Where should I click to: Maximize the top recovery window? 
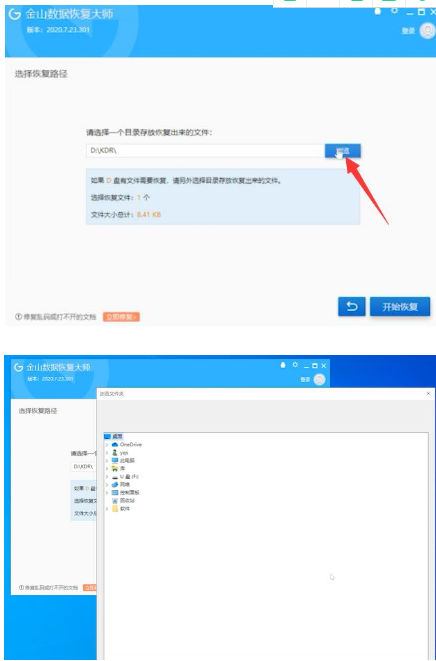(x=421, y=12)
